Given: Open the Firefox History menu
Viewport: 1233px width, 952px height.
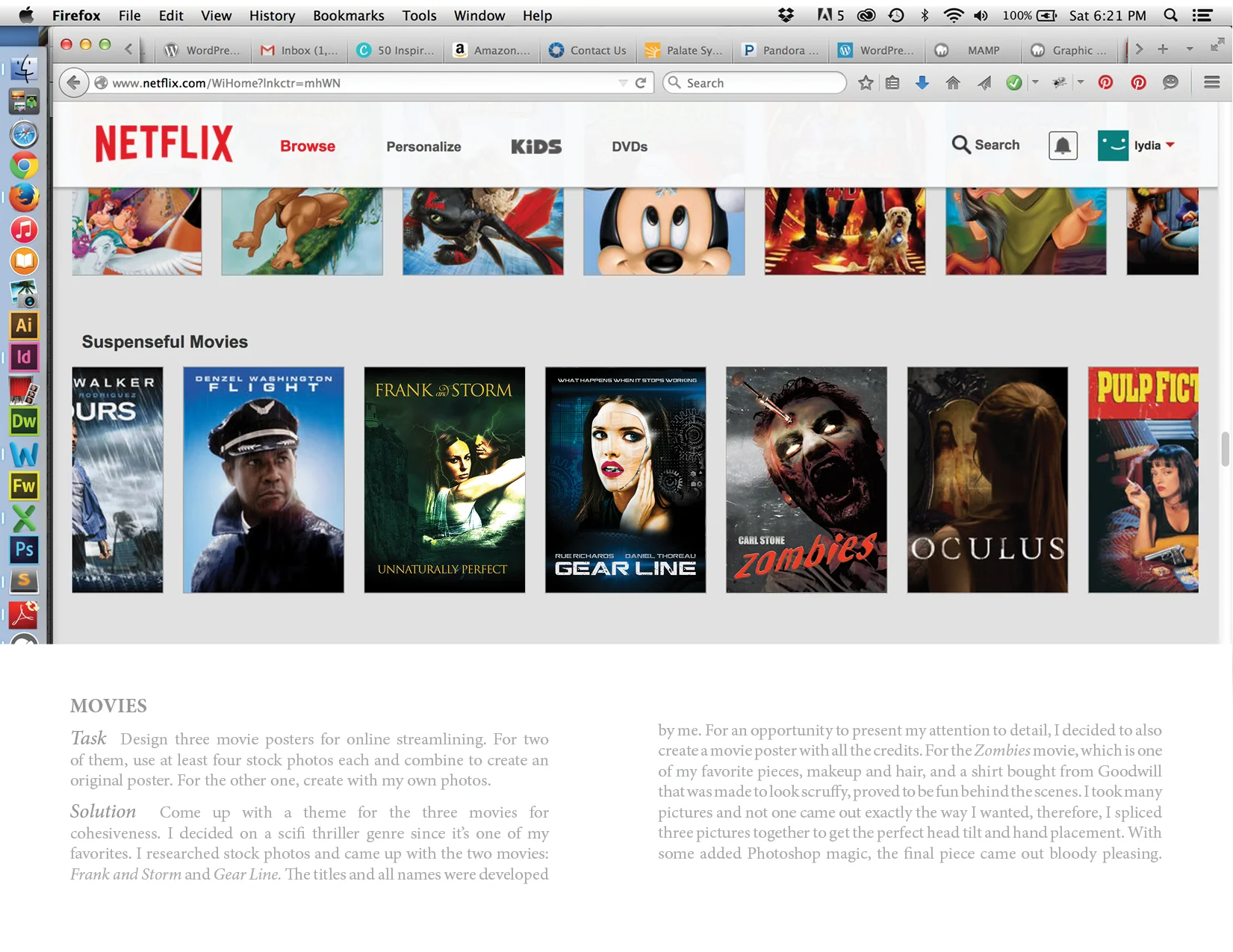Looking at the screenshot, I should [272, 15].
